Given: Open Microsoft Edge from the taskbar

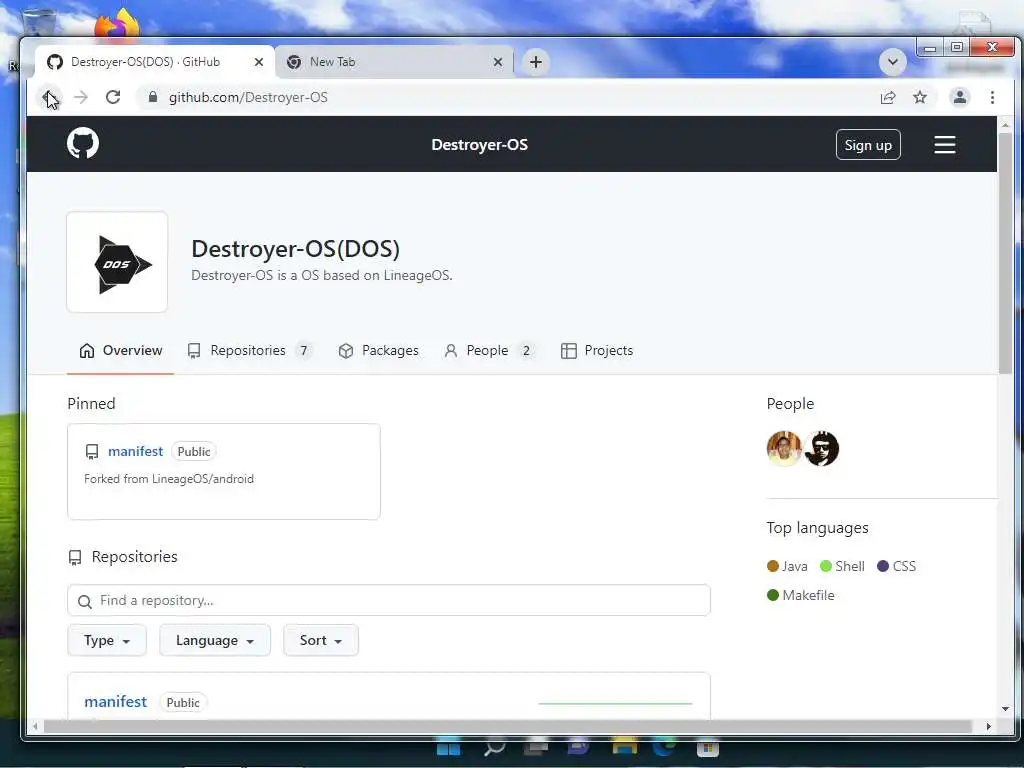Looking at the screenshot, I should pyautogui.click(x=665, y=748).
